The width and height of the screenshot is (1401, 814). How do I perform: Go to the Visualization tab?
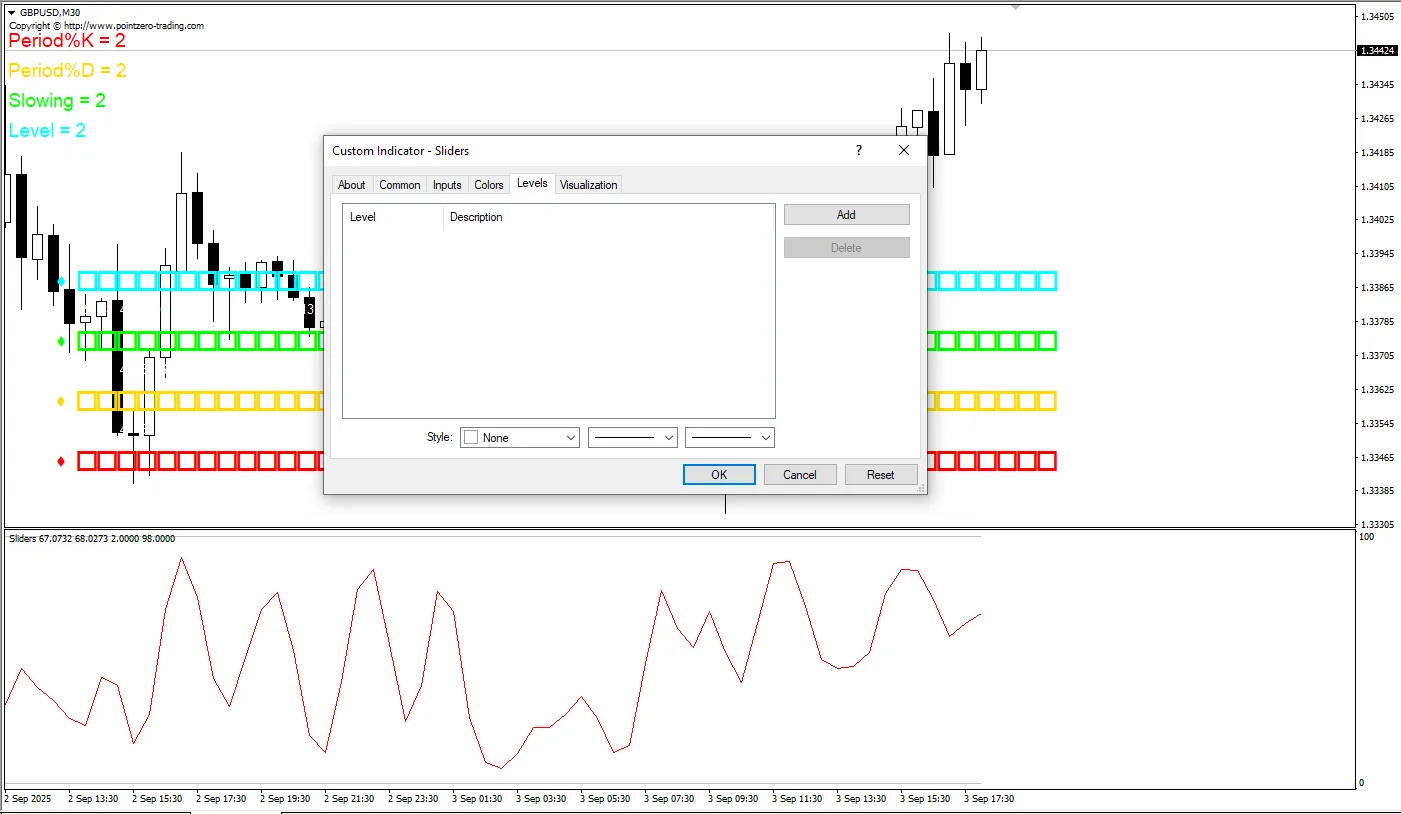(x=589, y=185)
